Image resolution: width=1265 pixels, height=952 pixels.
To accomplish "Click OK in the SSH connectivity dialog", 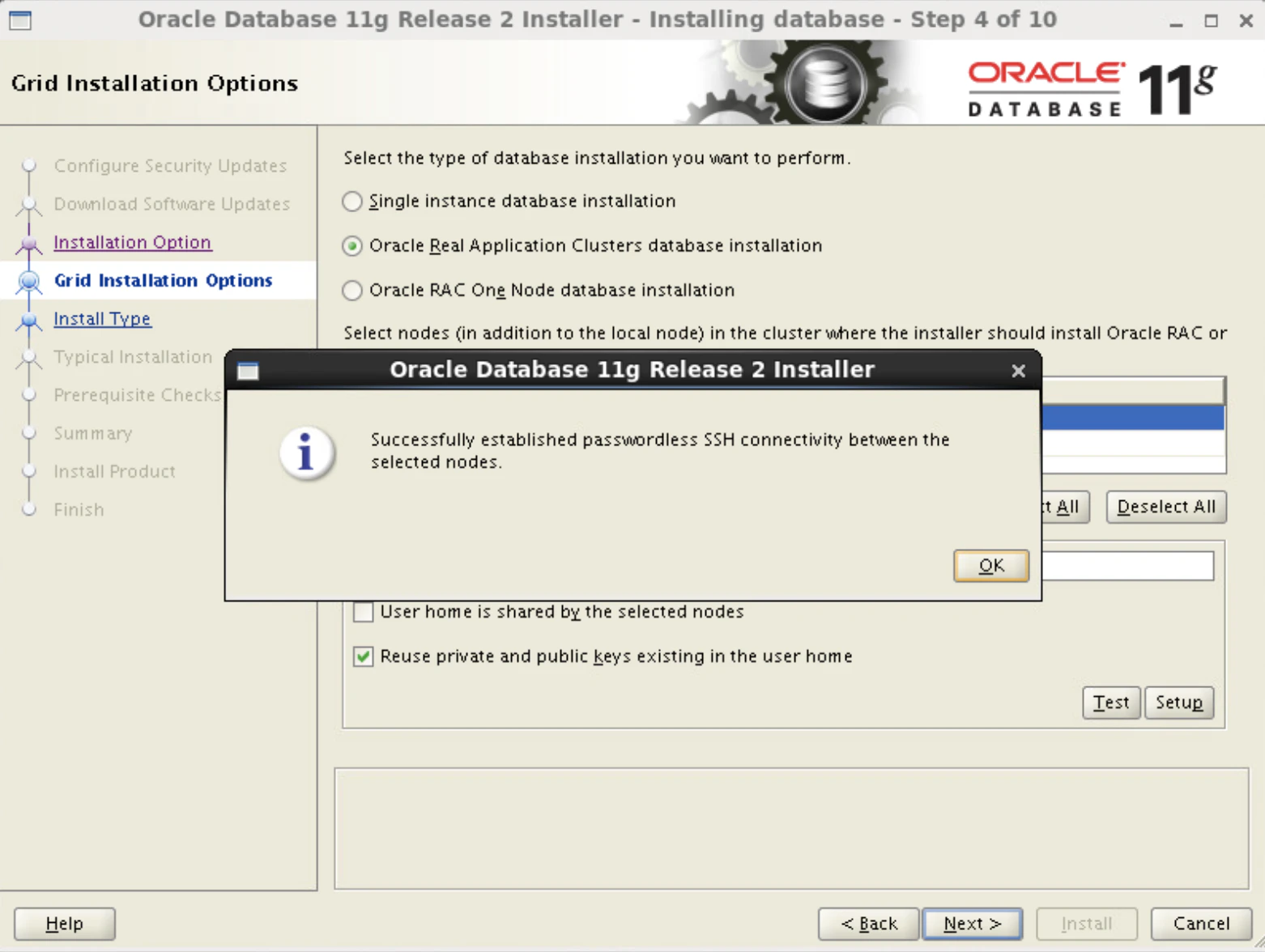I will [990, 566].
